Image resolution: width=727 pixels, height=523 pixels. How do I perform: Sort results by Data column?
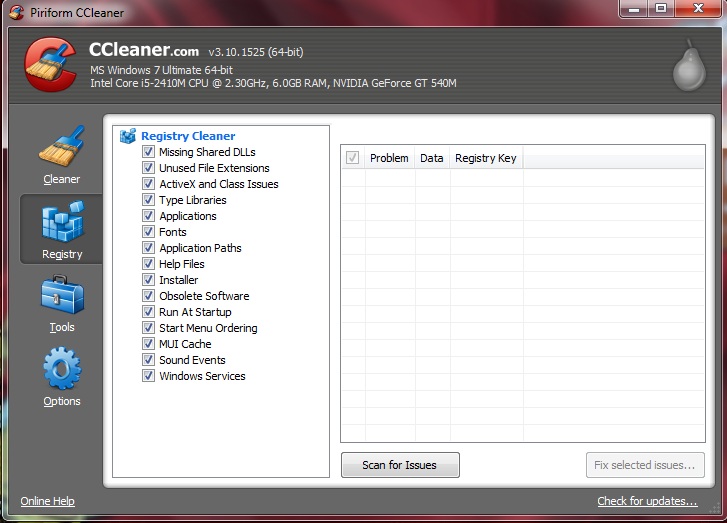[x=432, y=158]
